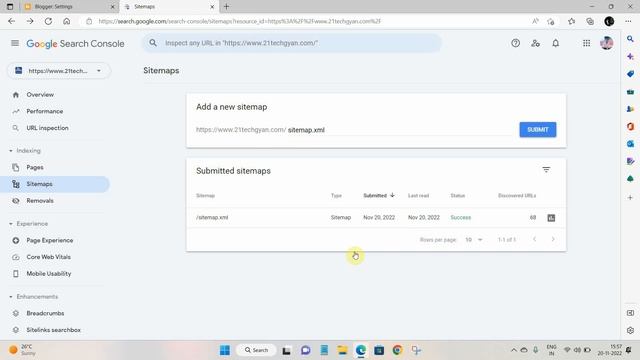
Task: Focus the Inspect any URL search box
Action: pyautogui.click(x=292, y=43)
